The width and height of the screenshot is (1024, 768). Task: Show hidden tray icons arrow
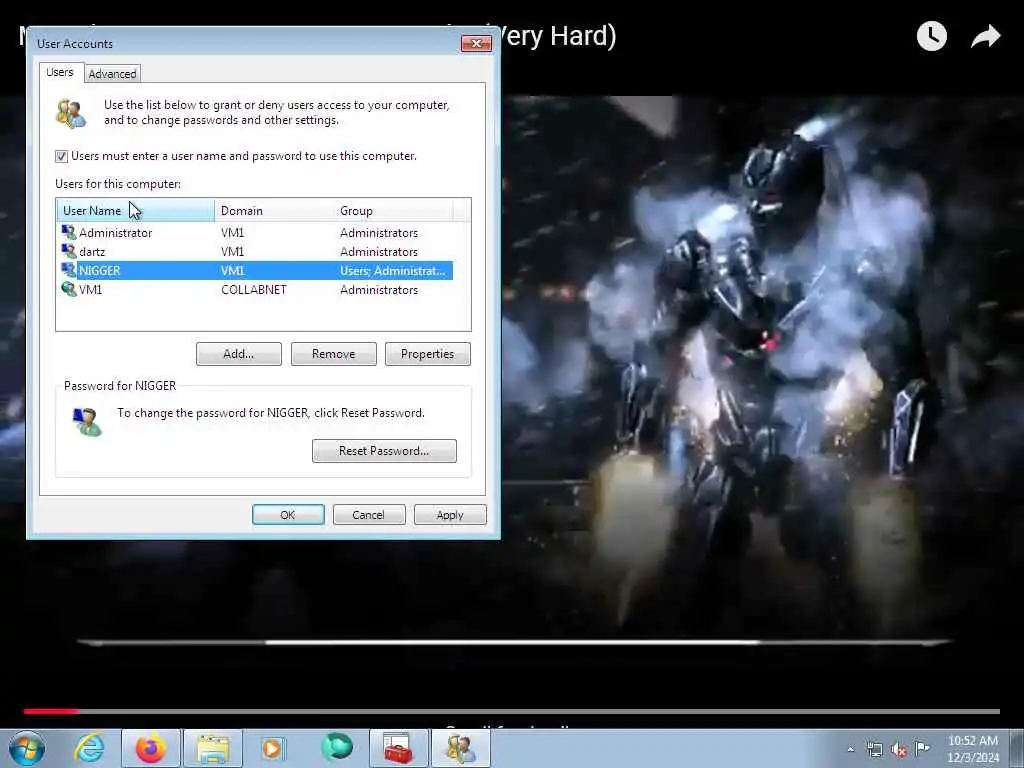point(850,749)
